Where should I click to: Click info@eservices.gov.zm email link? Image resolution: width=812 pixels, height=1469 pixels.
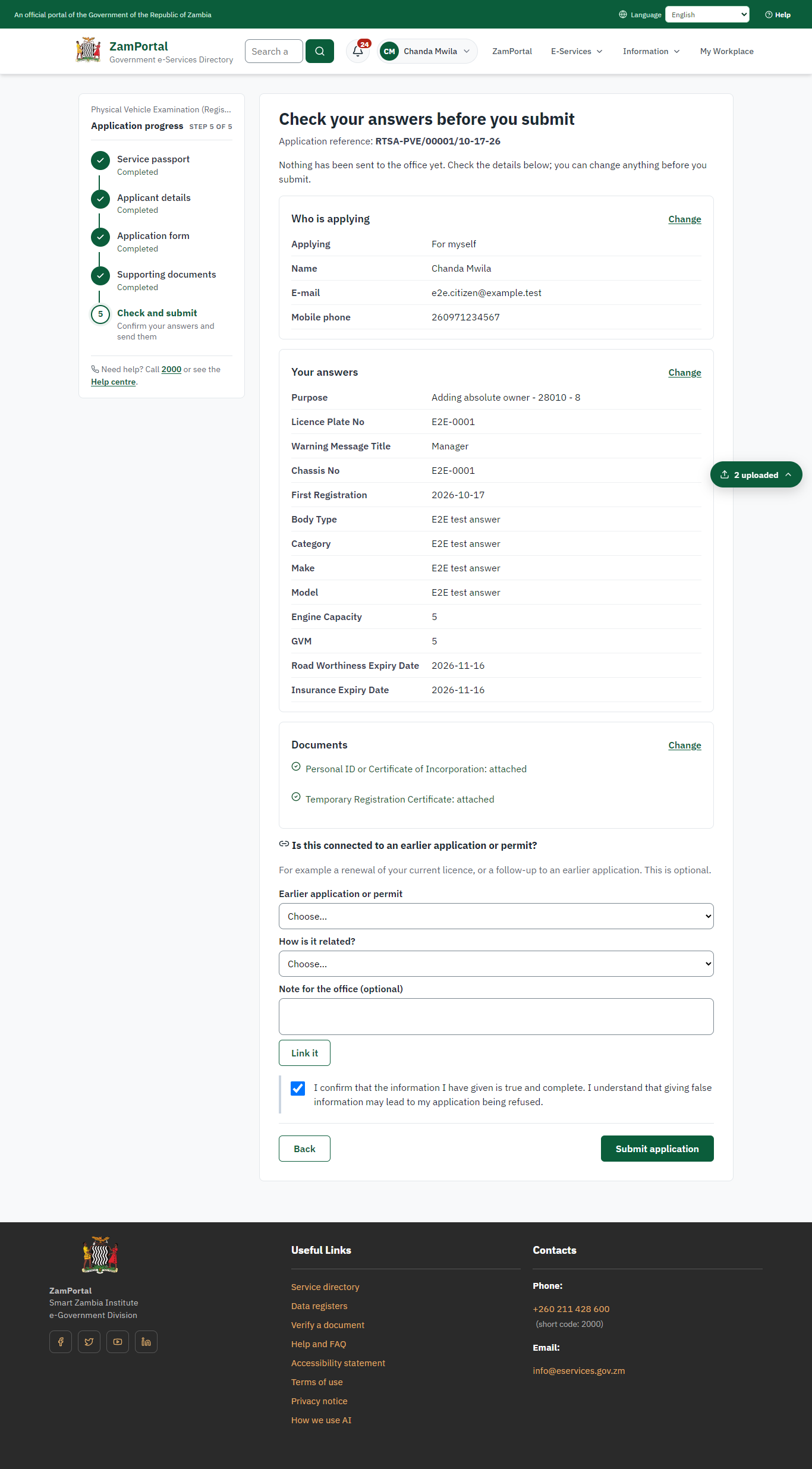point(579,1370)
